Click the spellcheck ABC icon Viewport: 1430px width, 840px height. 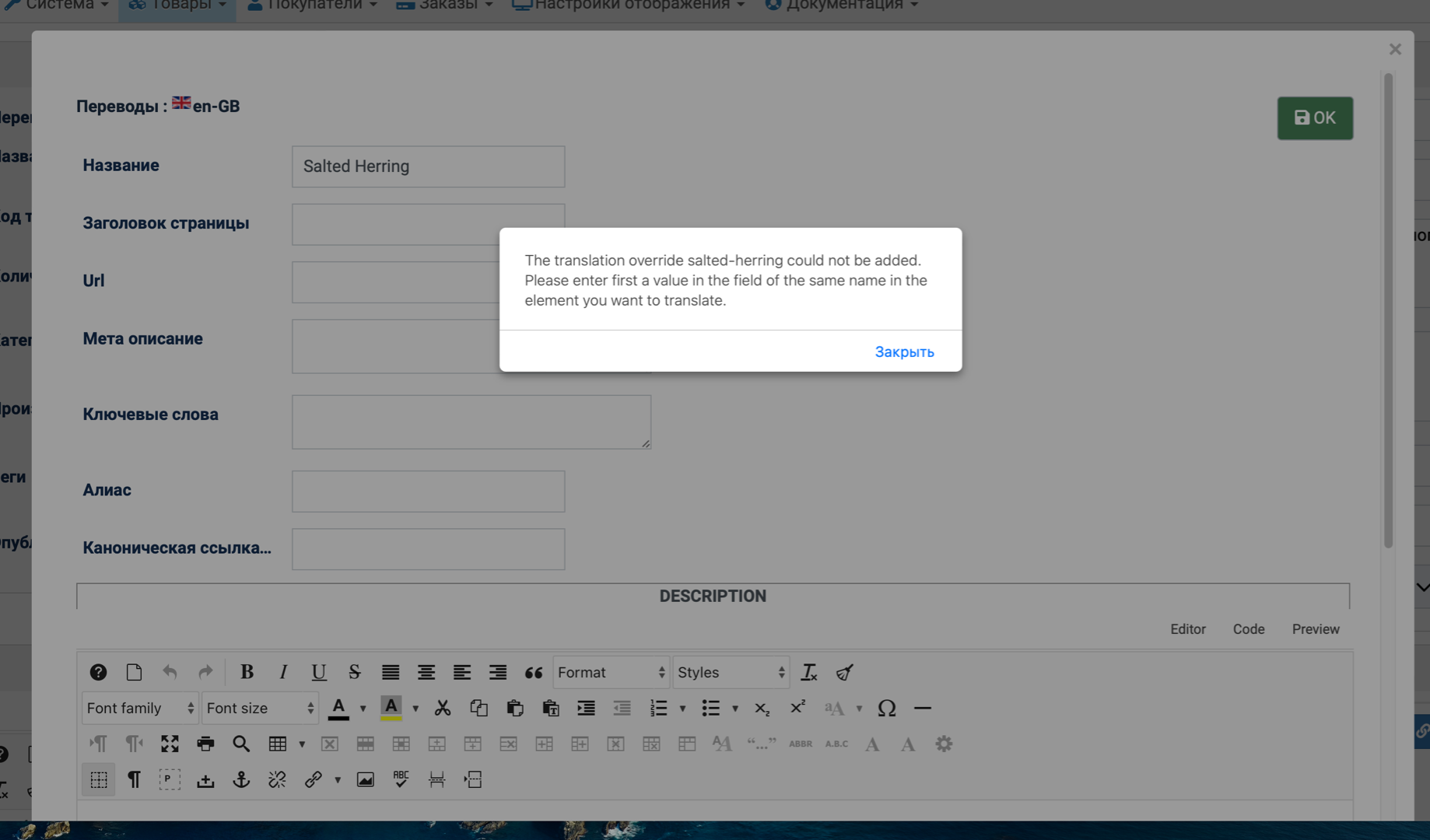pos(401,779)
